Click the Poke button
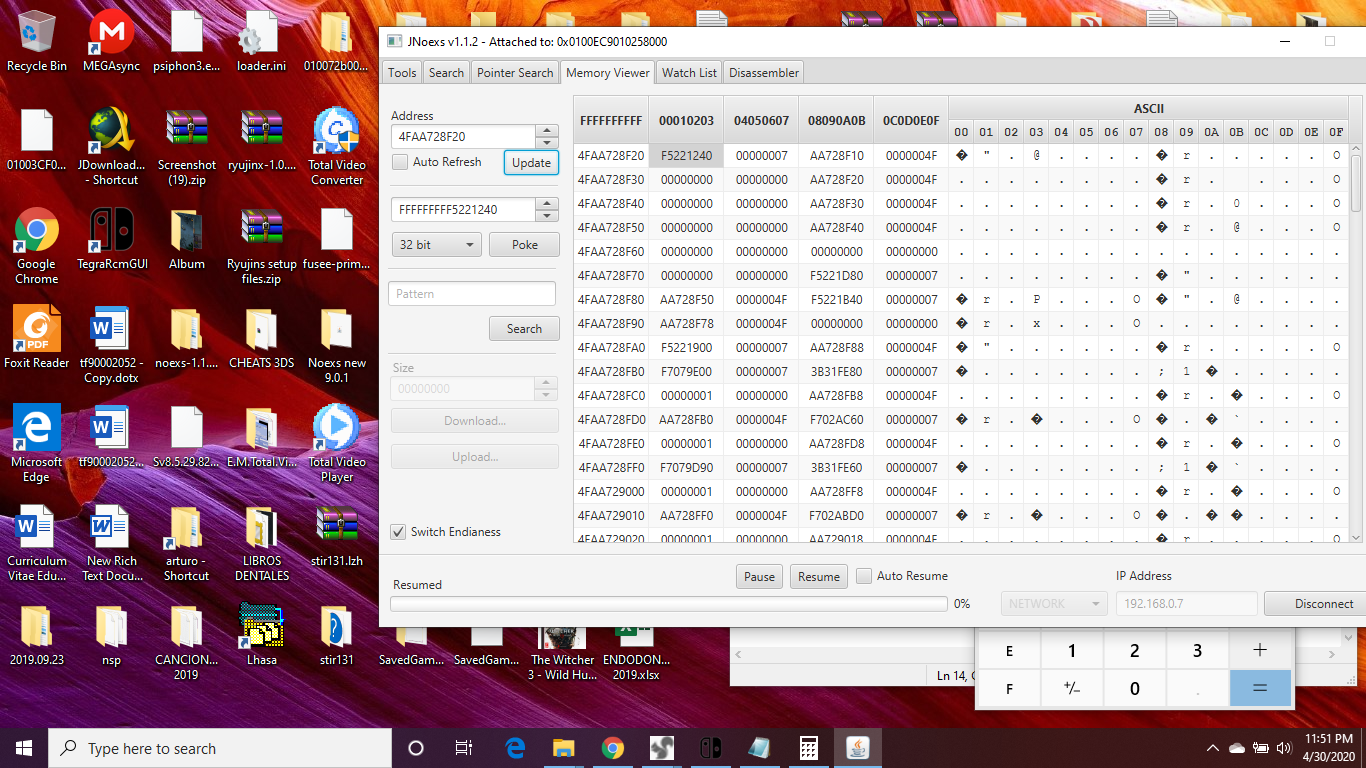 point(525,245)
